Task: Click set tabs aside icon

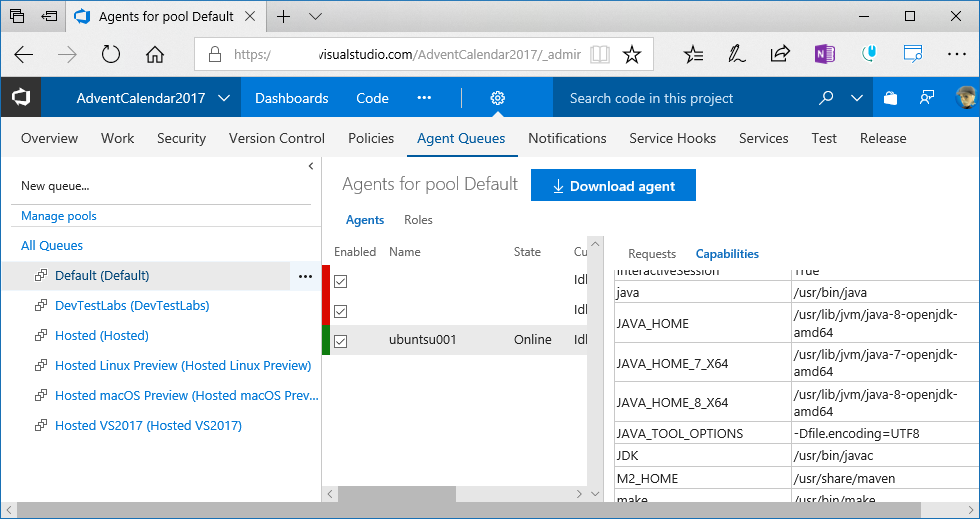Action: (x=51, y=16)
